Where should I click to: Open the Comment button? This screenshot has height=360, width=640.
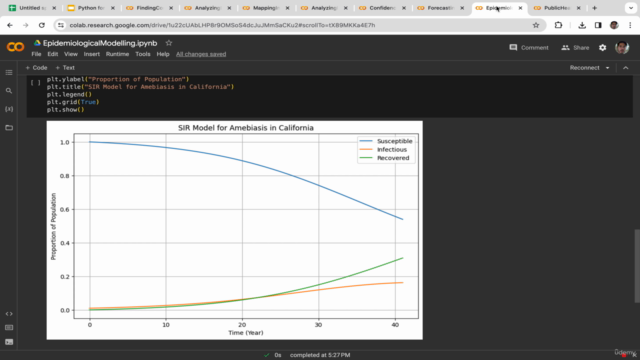coord(529,48)
